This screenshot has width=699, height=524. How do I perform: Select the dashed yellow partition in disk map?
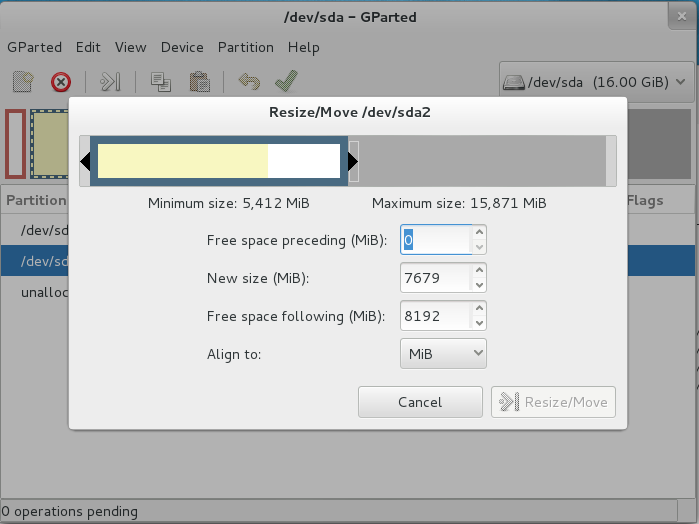click(x=49, y=144)
